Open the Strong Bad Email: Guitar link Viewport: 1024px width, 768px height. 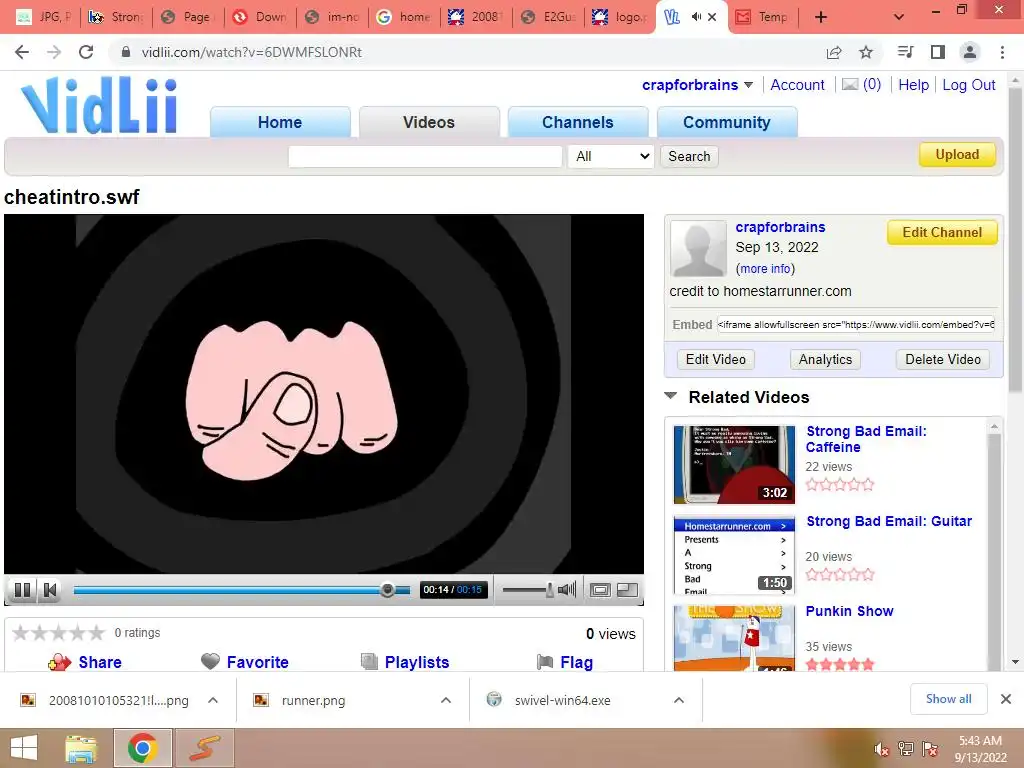889,521
